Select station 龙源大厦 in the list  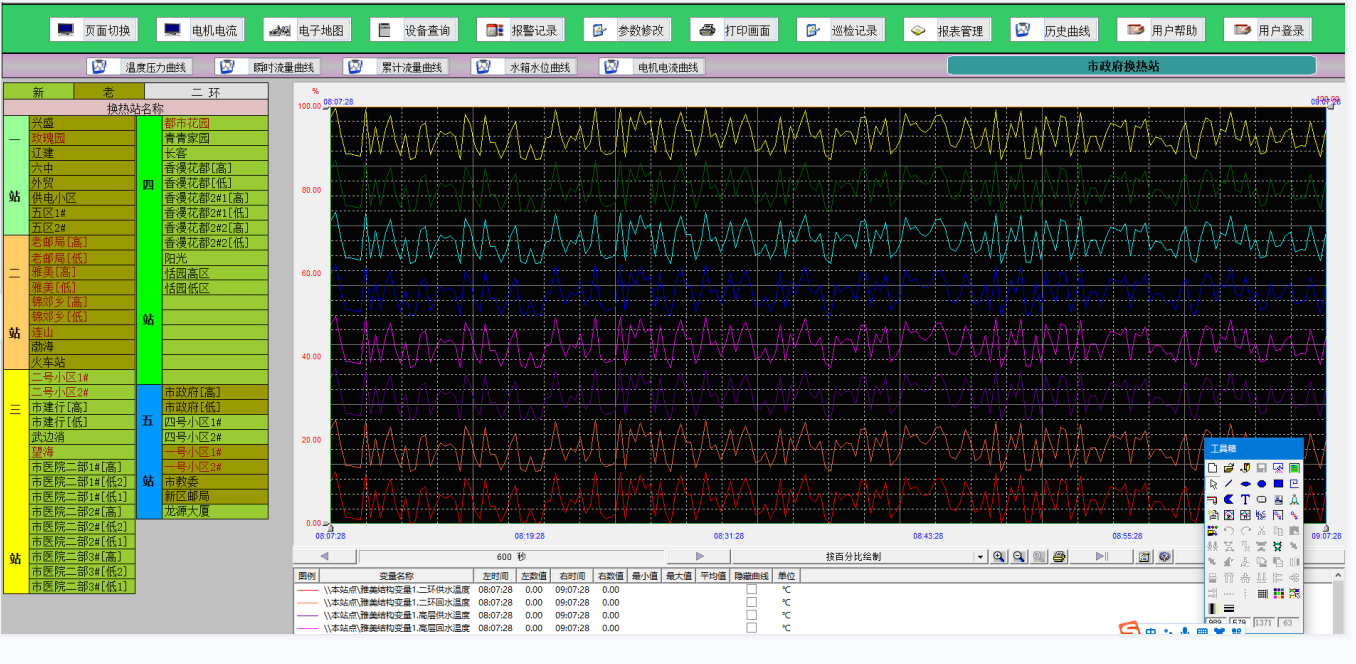tap(215, 511)
